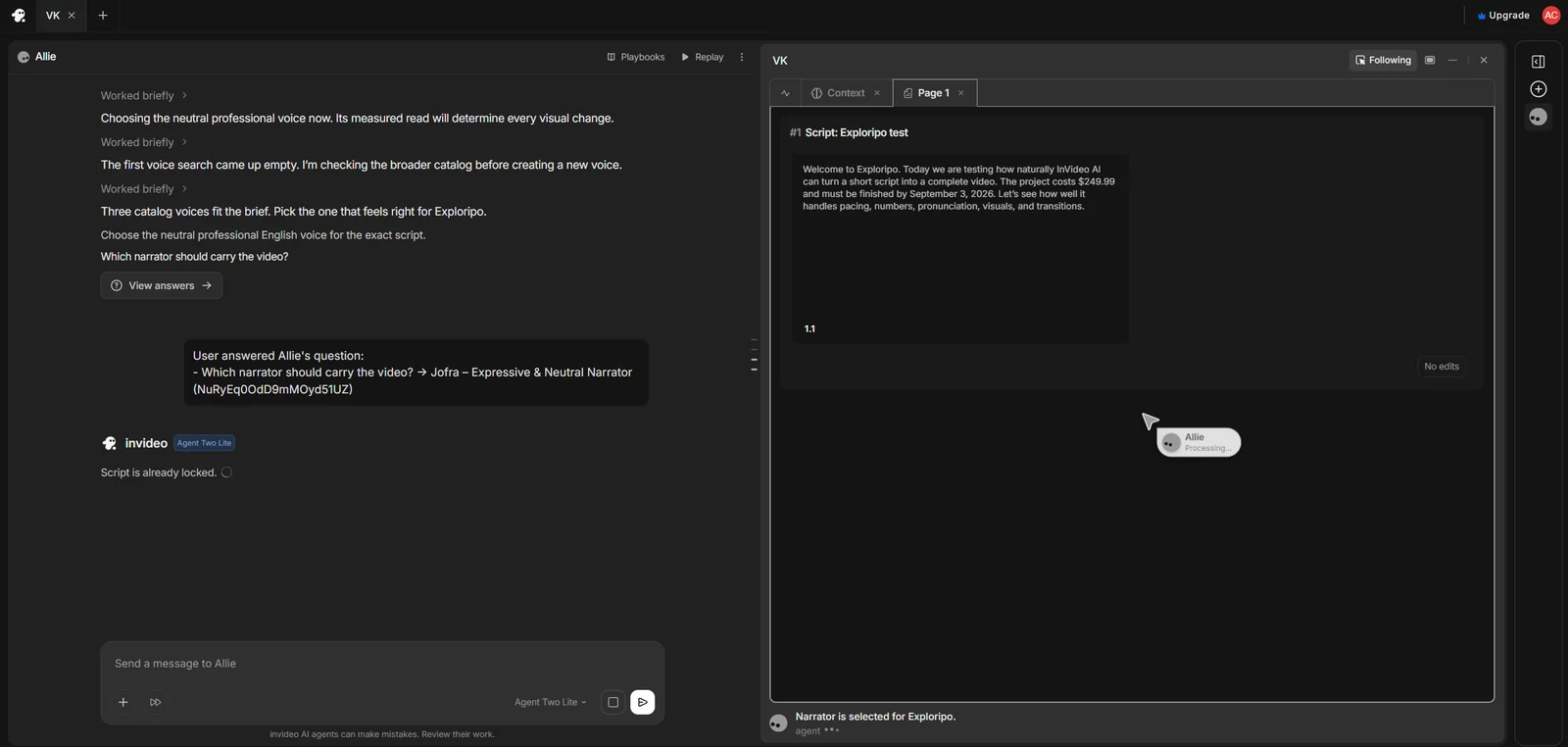
Task: Open the AC account avatar
Action: click(1550, 16)
